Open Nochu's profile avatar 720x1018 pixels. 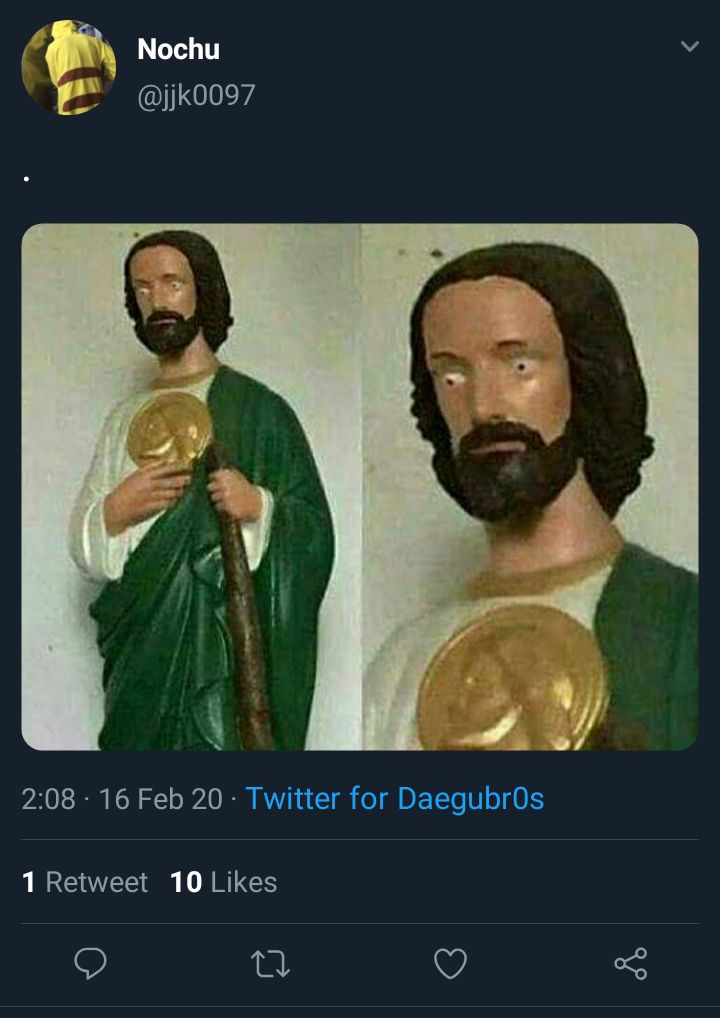[68, 67]
